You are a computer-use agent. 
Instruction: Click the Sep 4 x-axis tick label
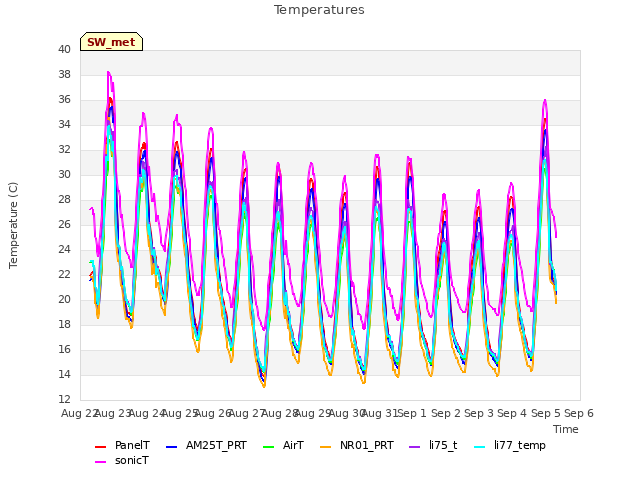click(512, 413)
